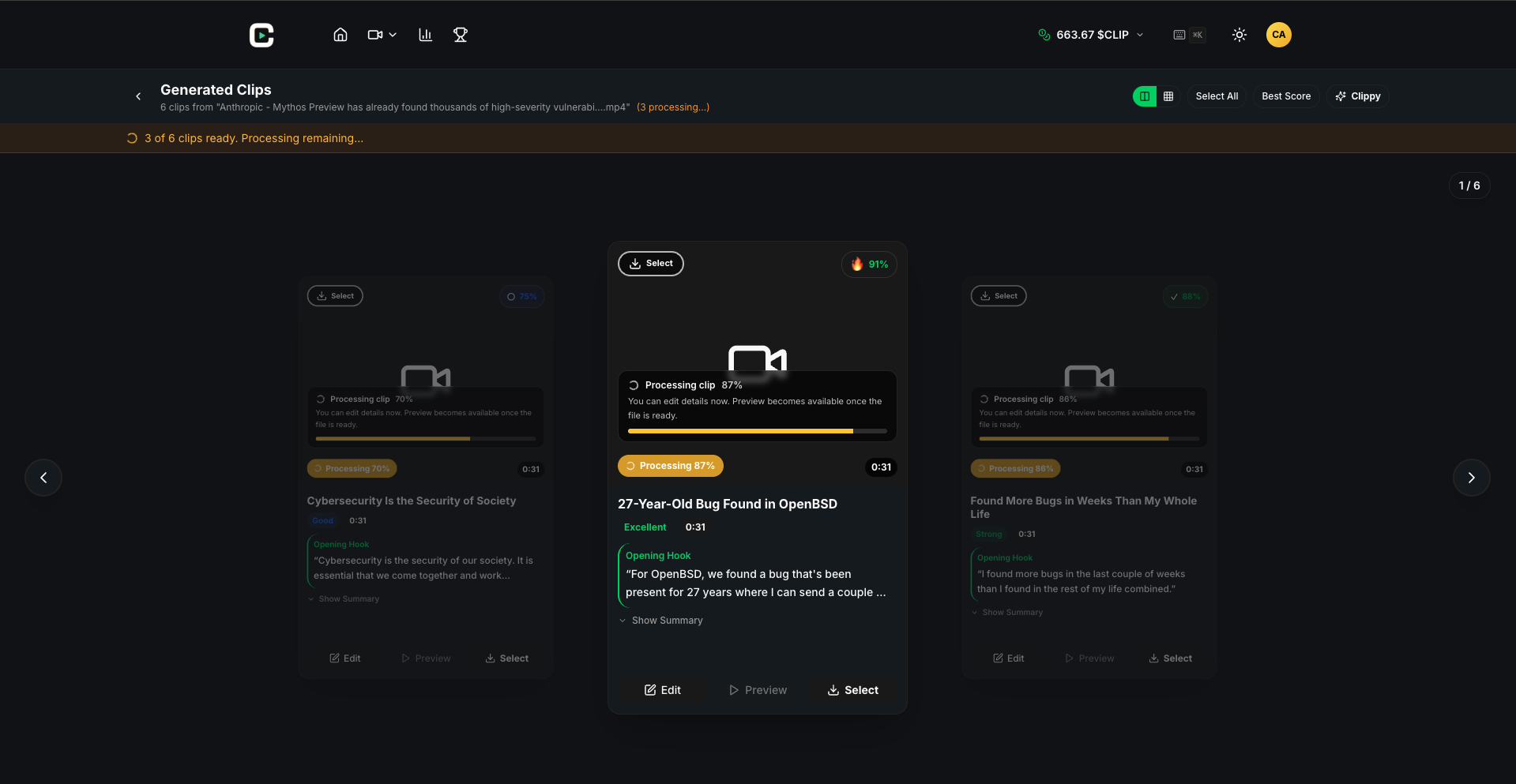The image size is (1516, 784).
Task: Expand Show Summary on Cybersecurity clip
Action: click(344, 598)
